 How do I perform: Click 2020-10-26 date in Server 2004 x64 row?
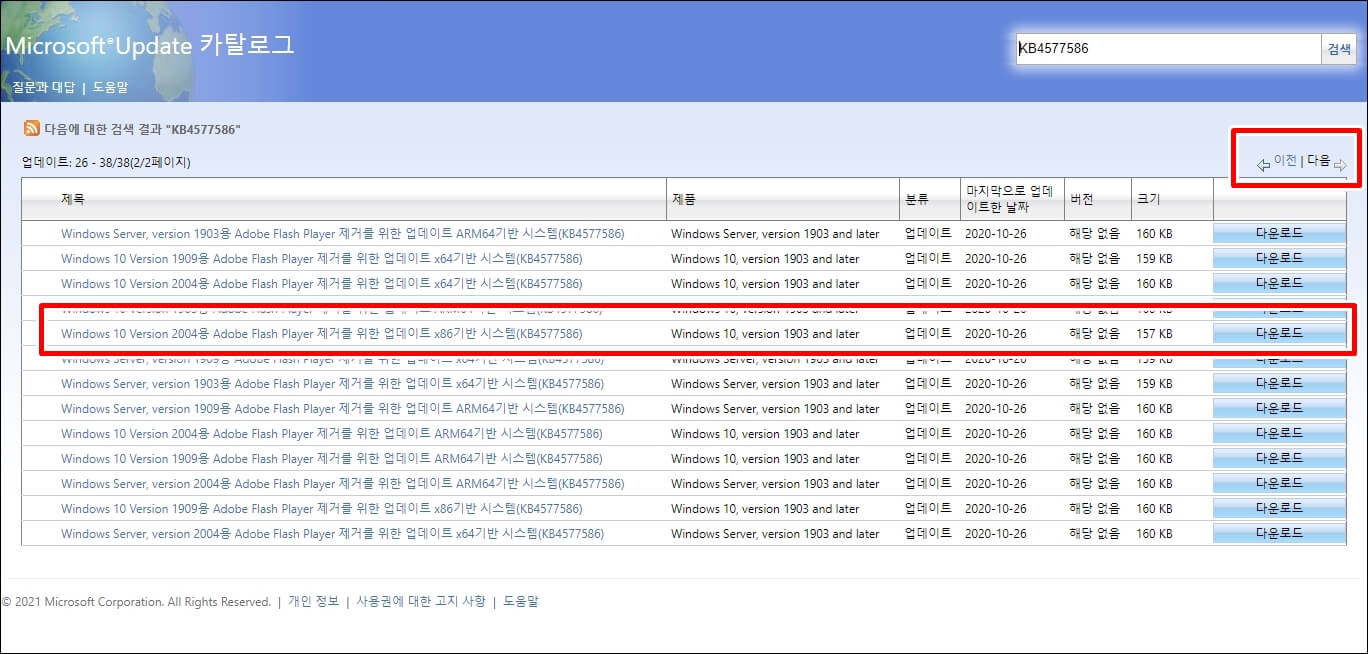tap(996, 533)
